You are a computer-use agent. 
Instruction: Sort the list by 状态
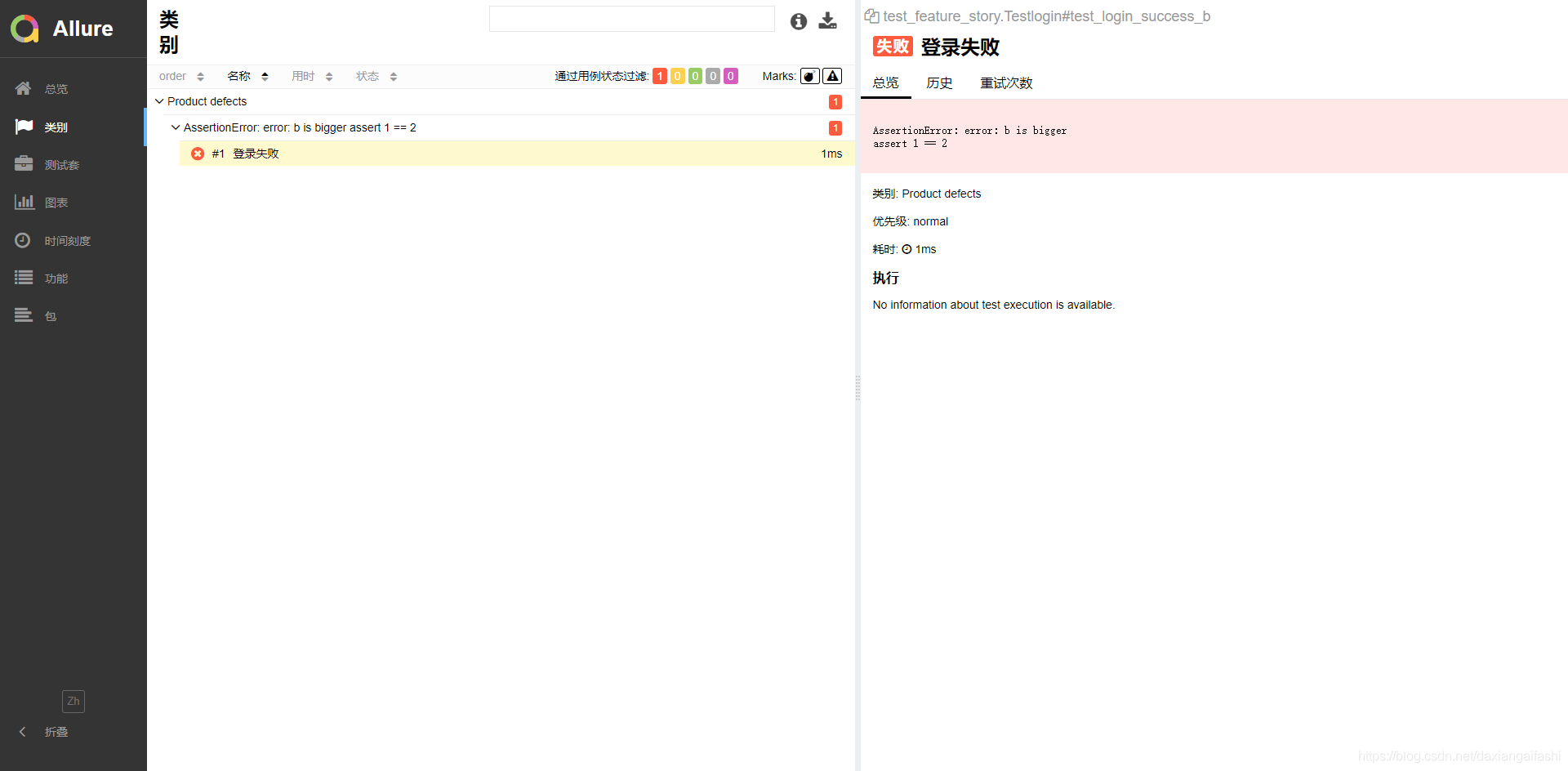pos(376,76)
